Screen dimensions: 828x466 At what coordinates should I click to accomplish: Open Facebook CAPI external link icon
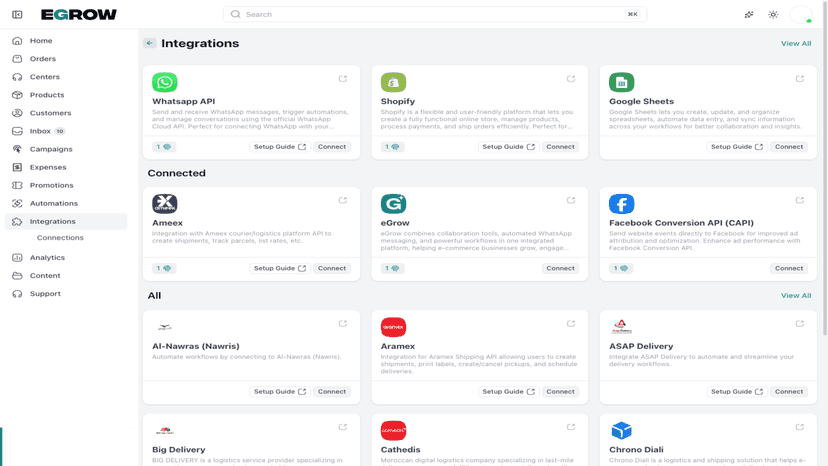pyautogui.click(x=799, y=200)
